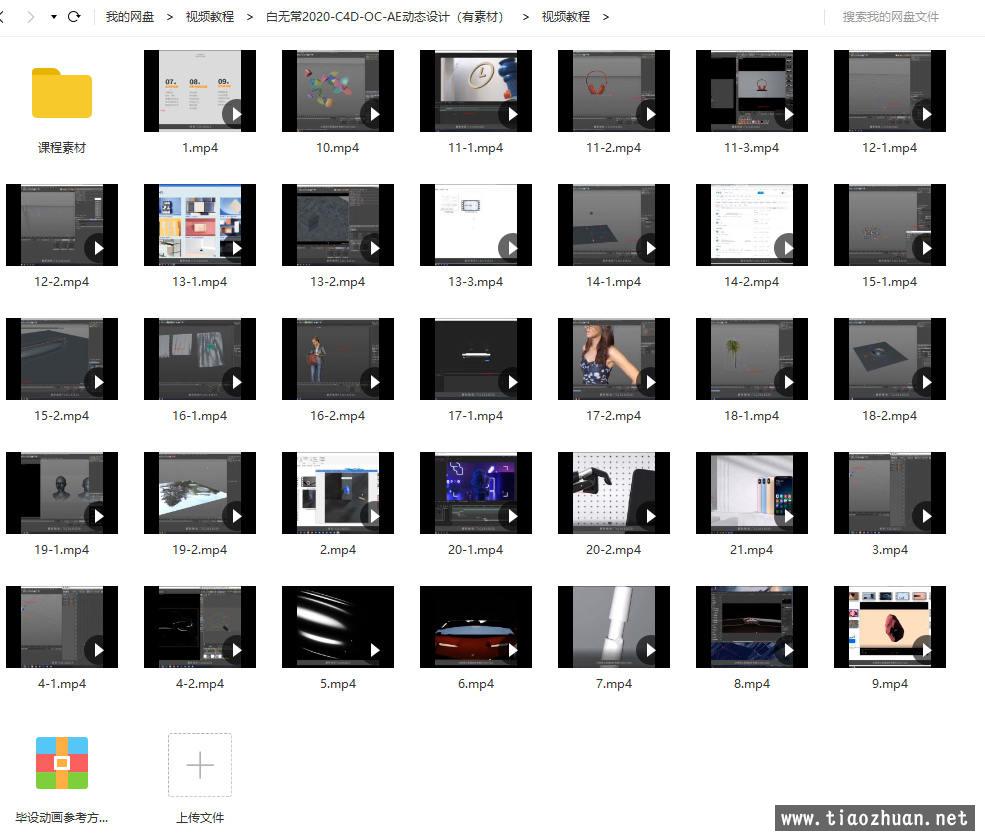Open the navigation history dropdown arrow
The height and width of the screenshot is (838, 985).
click(53, 17)
